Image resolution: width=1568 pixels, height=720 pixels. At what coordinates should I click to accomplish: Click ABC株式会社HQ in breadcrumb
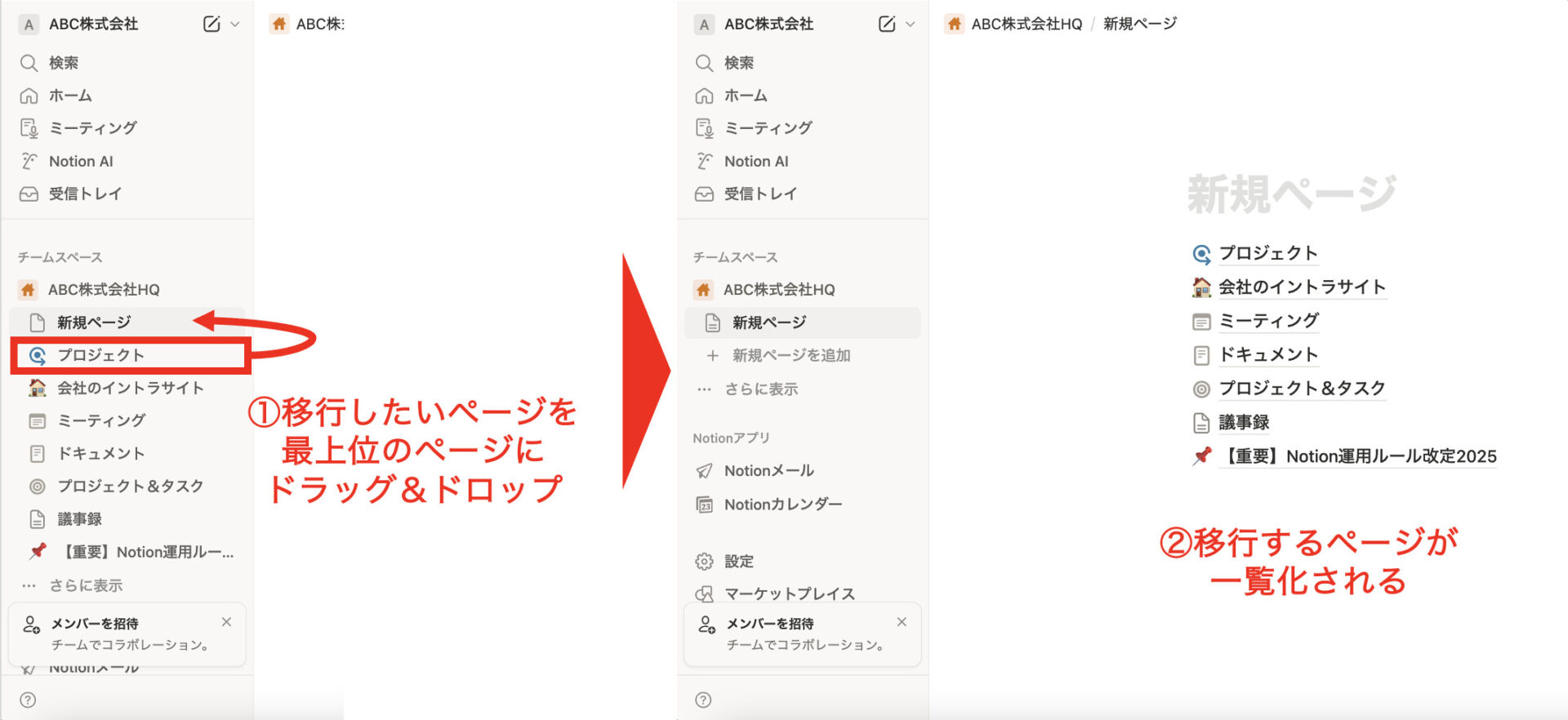click(1013, 24)
